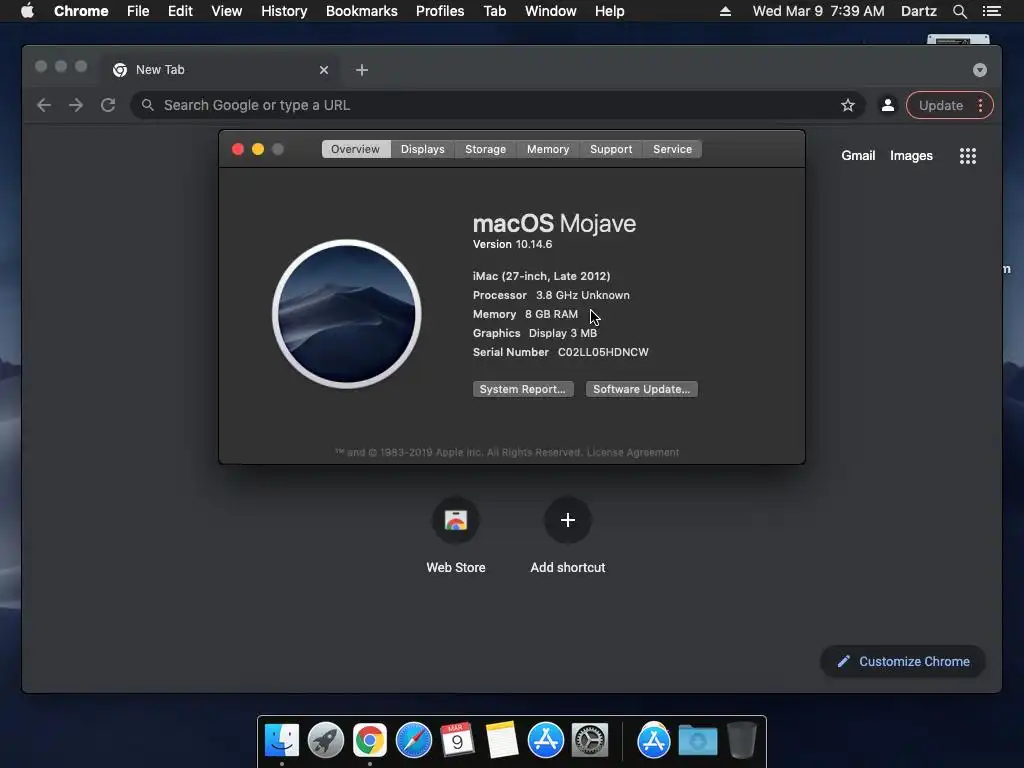The width and height of the screenshot is (1024, 768).
Task: Open Safari from the Dock
Action: [x=414, y=741]
